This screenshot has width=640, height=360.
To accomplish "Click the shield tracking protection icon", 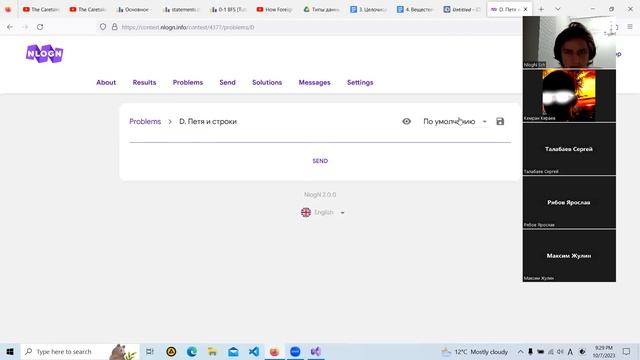I will tap(103, 27).
